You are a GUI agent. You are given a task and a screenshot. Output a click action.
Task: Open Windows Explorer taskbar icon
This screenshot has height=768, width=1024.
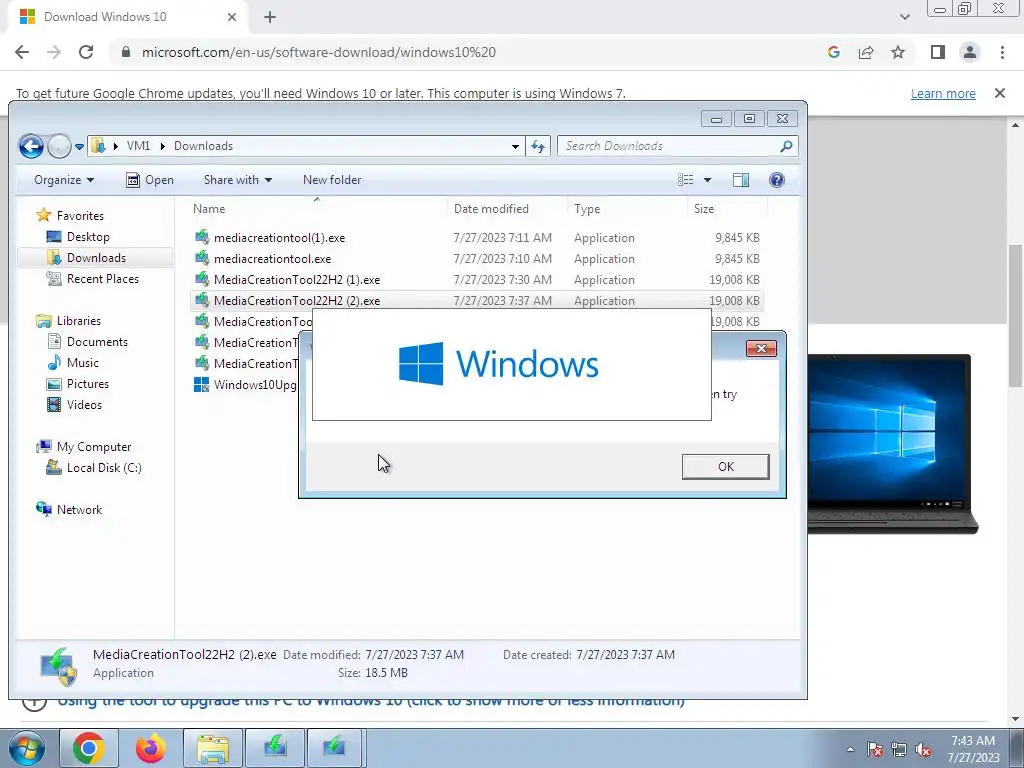[x=213, y=748]
